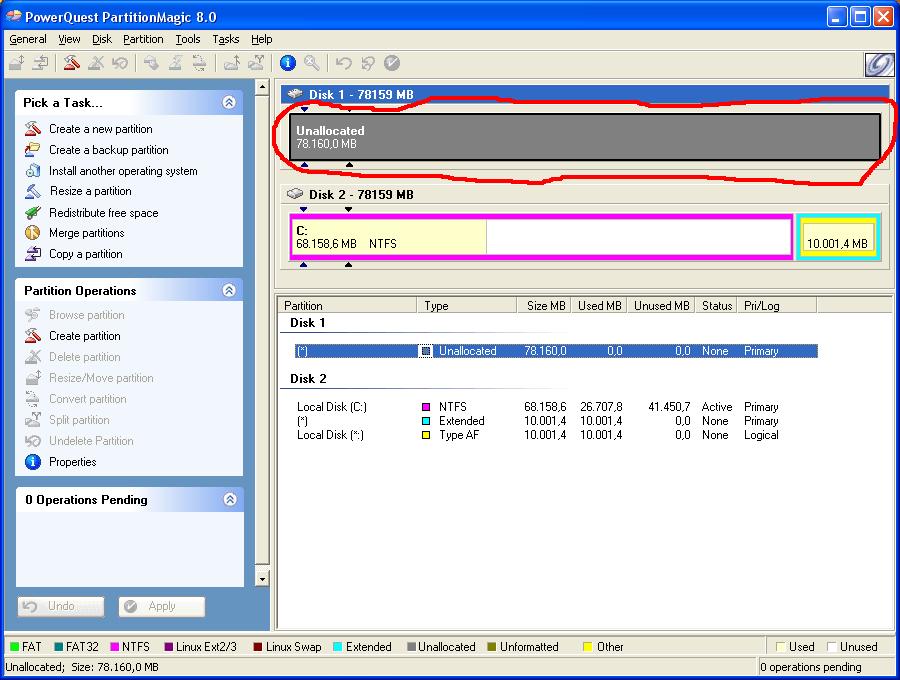Choose Copy a partition task
The height and width of the screenshot is (680, 900).
pyautogui.click(x=86, y=254)
